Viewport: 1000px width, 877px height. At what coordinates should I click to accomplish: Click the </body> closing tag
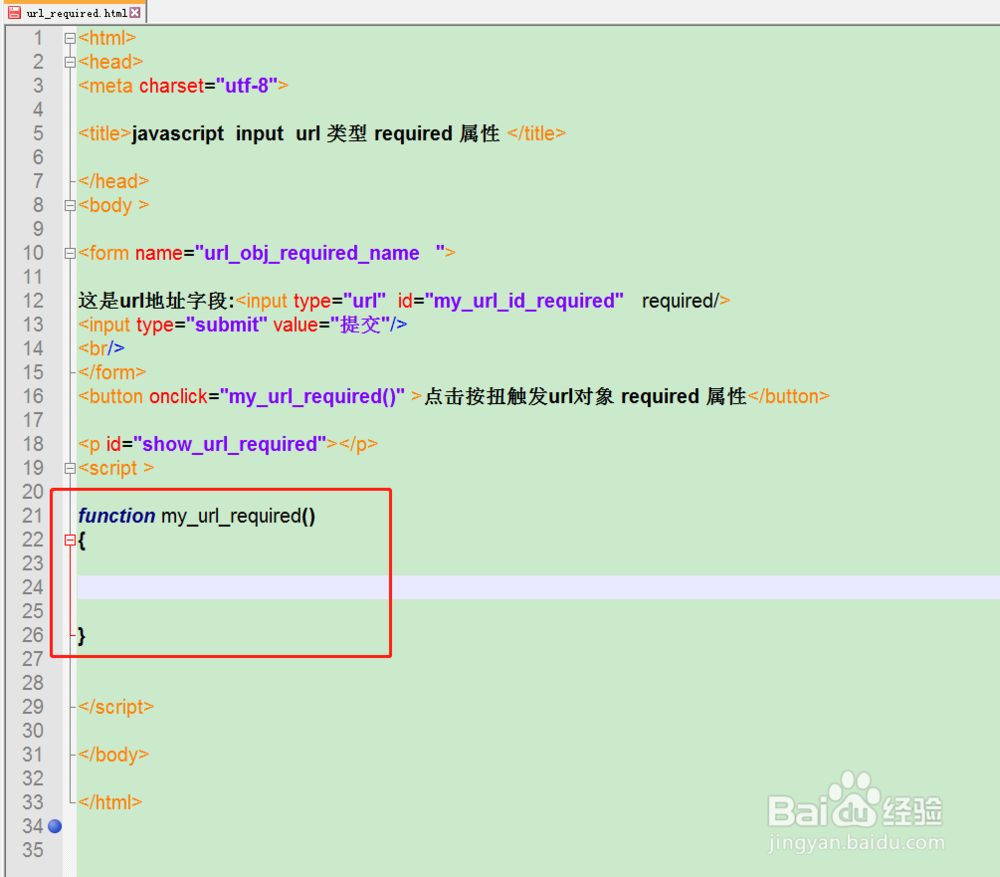coord(114,755)
